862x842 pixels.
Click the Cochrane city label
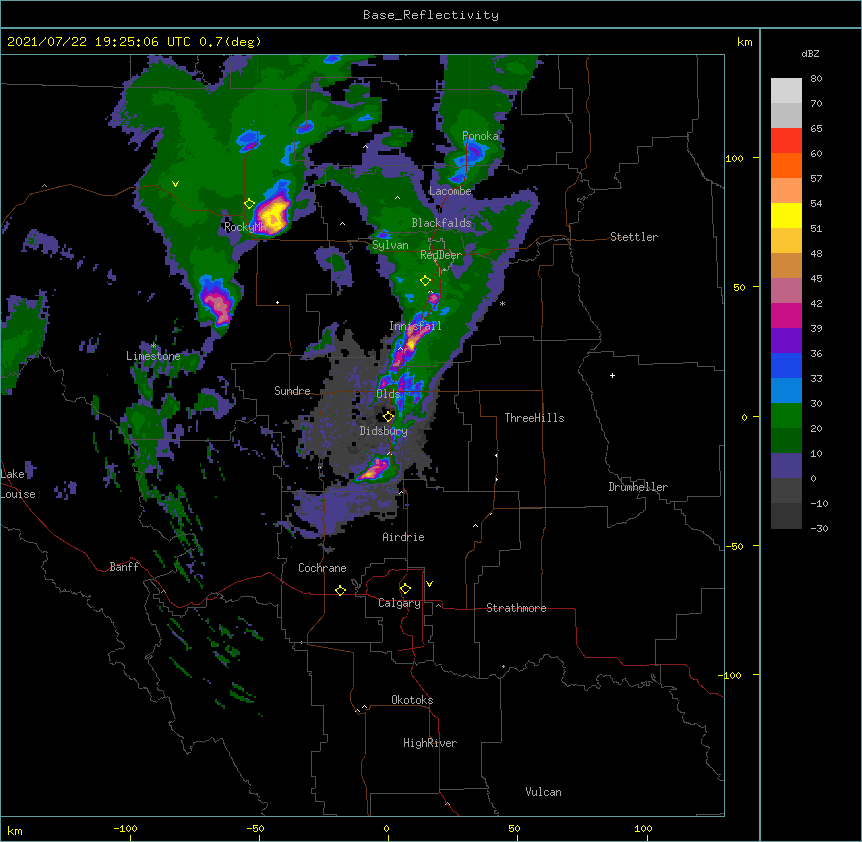(322, 568)
